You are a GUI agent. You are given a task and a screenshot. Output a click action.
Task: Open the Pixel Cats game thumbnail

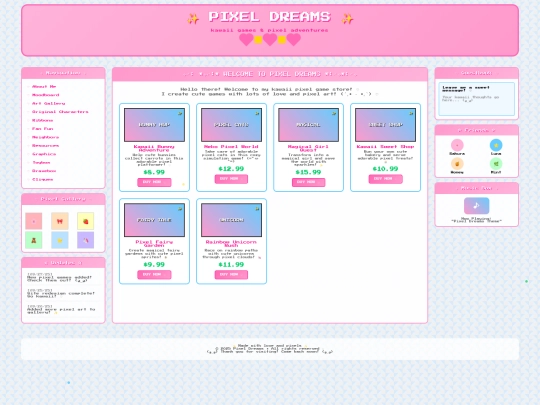point(231,125)
